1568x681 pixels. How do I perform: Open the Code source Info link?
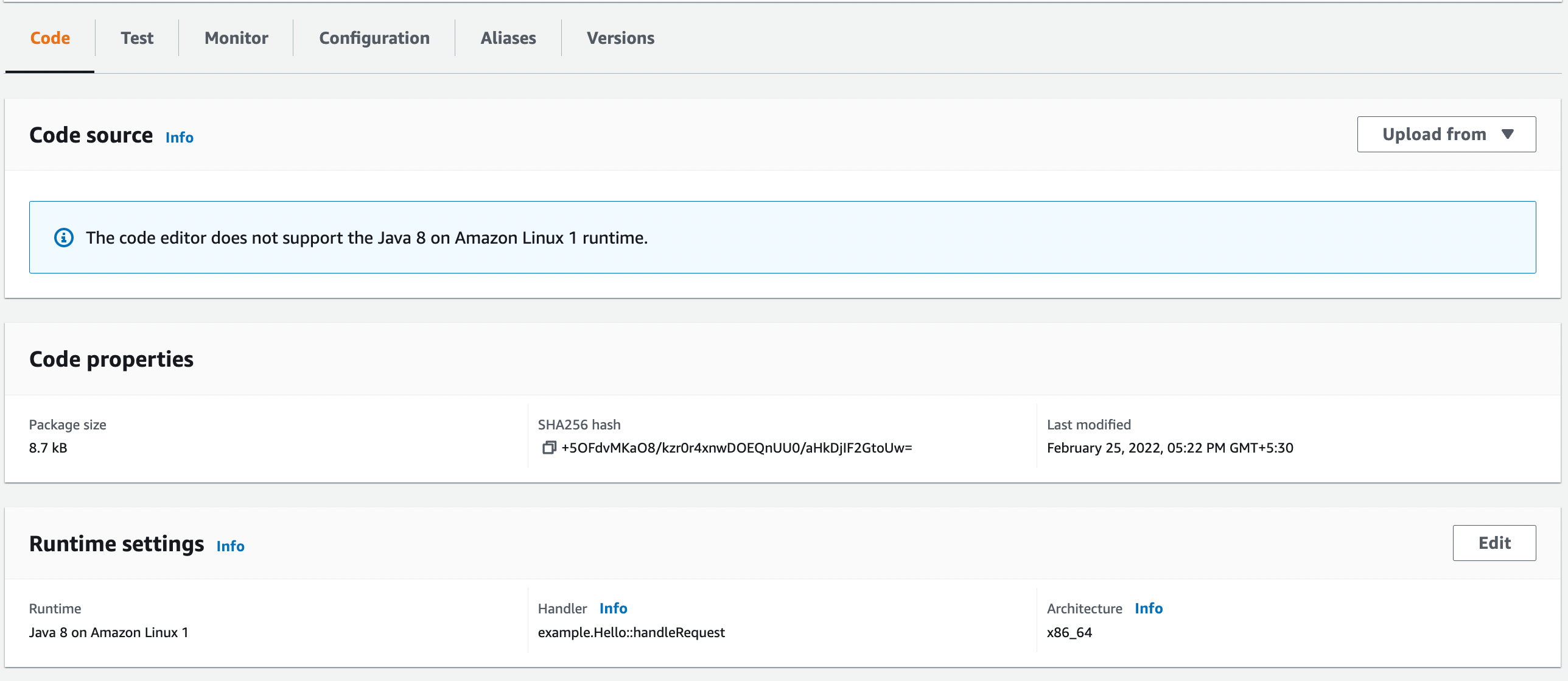(x=179, y=137)
